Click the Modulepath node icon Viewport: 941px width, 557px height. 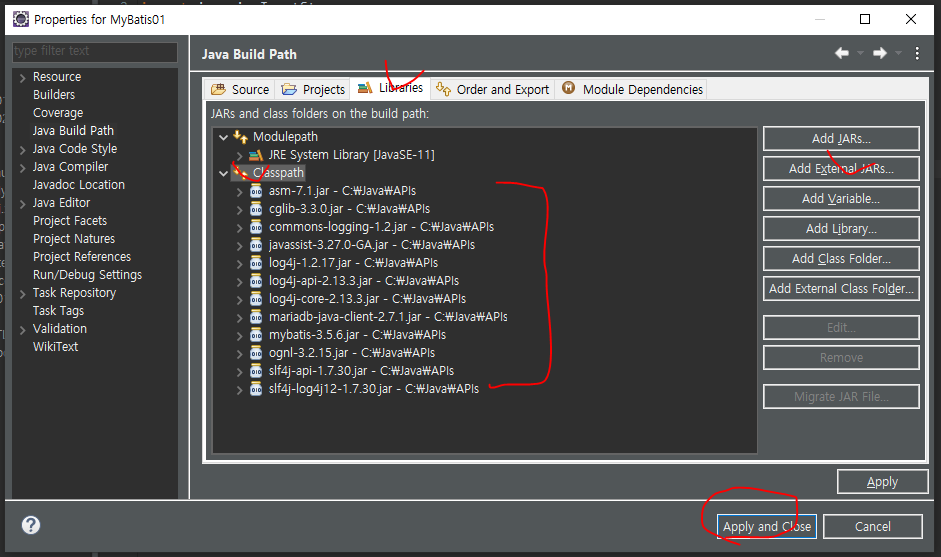[x=240, y=137]
